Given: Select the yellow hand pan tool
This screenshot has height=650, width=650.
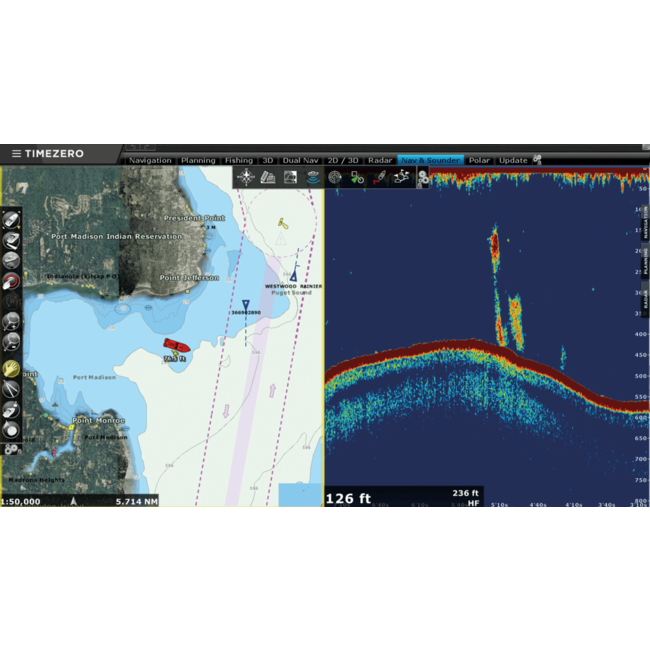Looking at the screenshot, I should [x=11, y=369].
